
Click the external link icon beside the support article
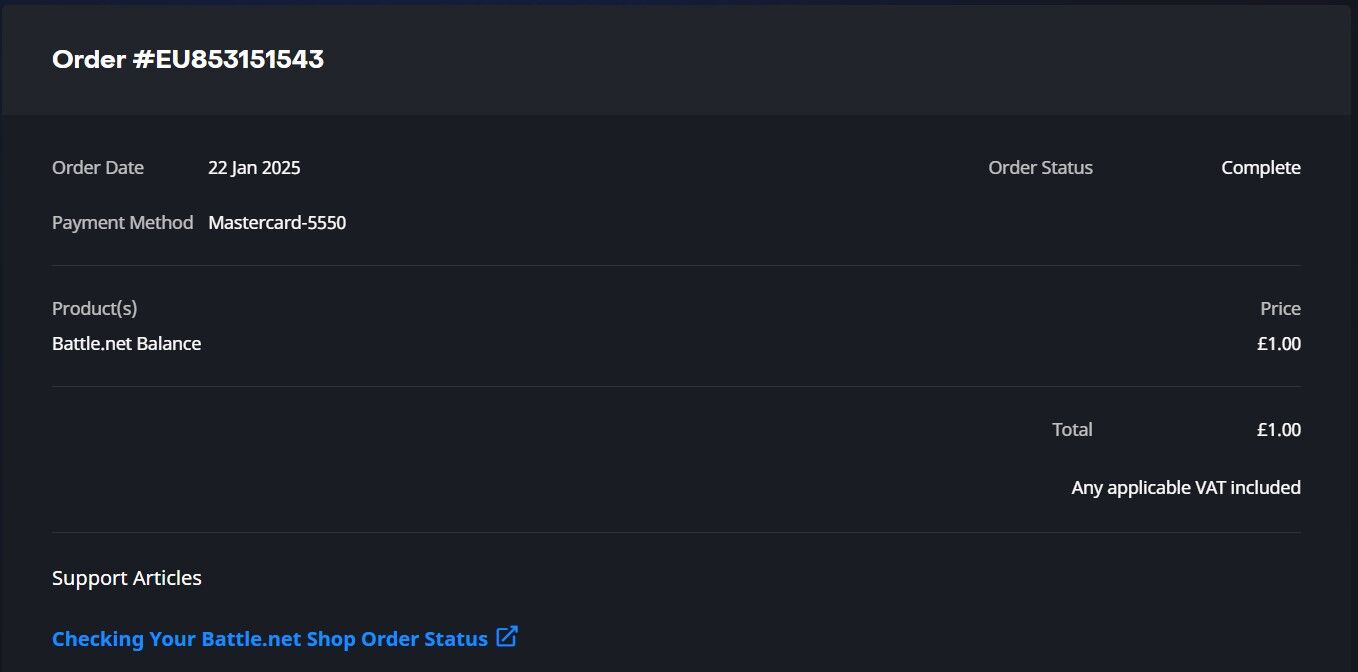click(x=507, y=636)
